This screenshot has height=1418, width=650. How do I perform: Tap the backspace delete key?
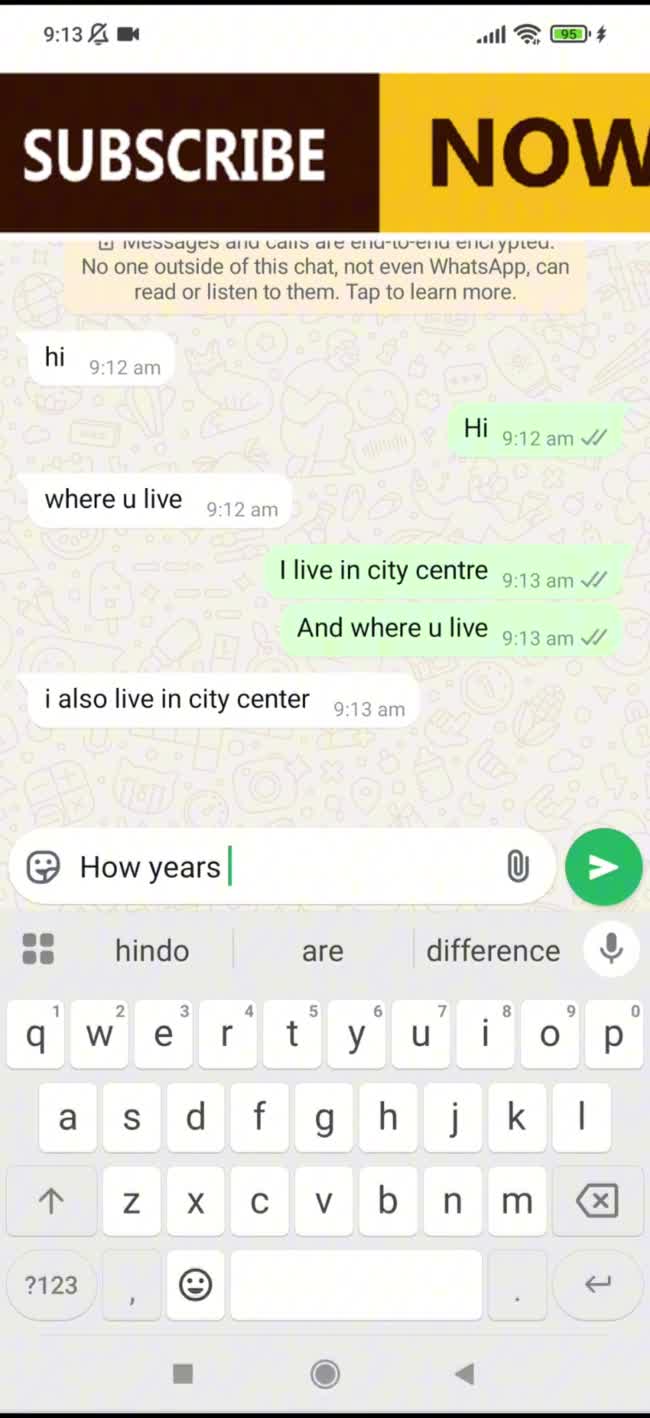597,1200
